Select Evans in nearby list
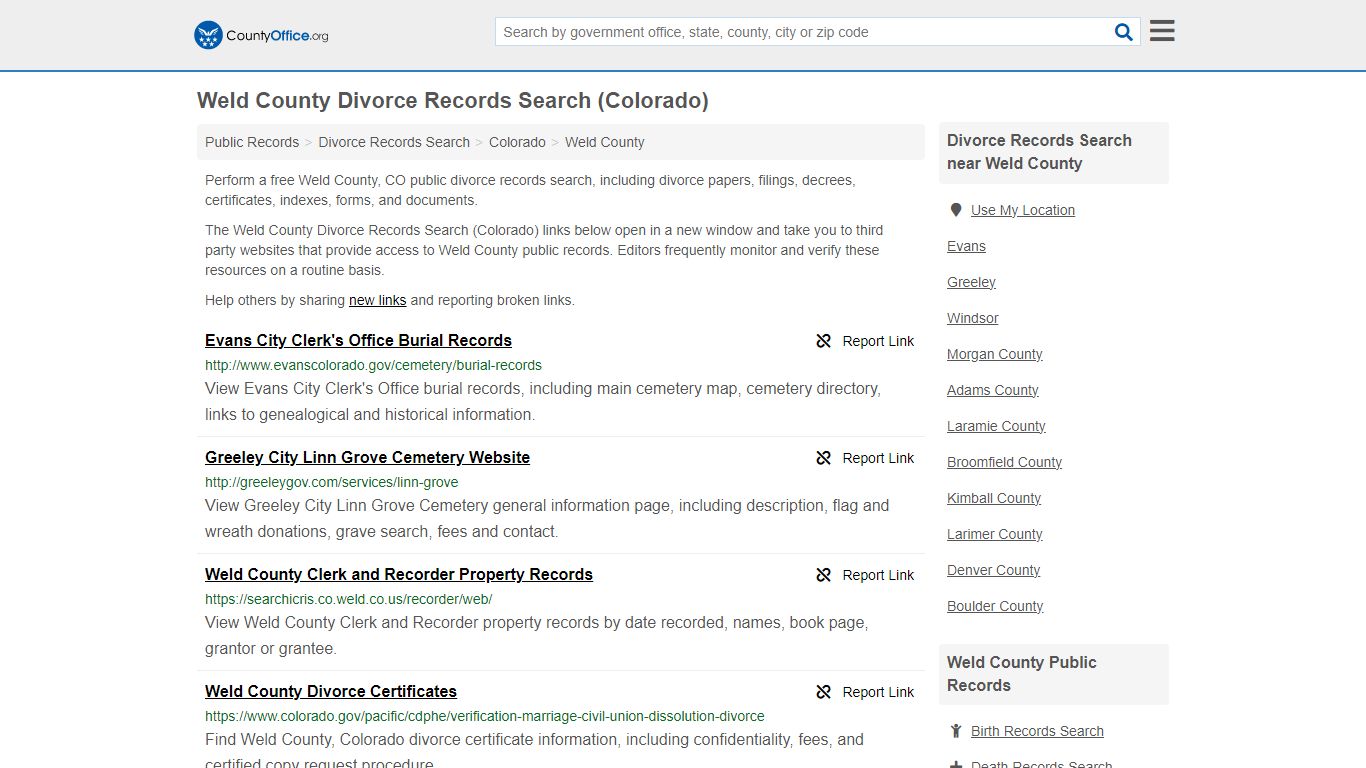 (966, 246)
